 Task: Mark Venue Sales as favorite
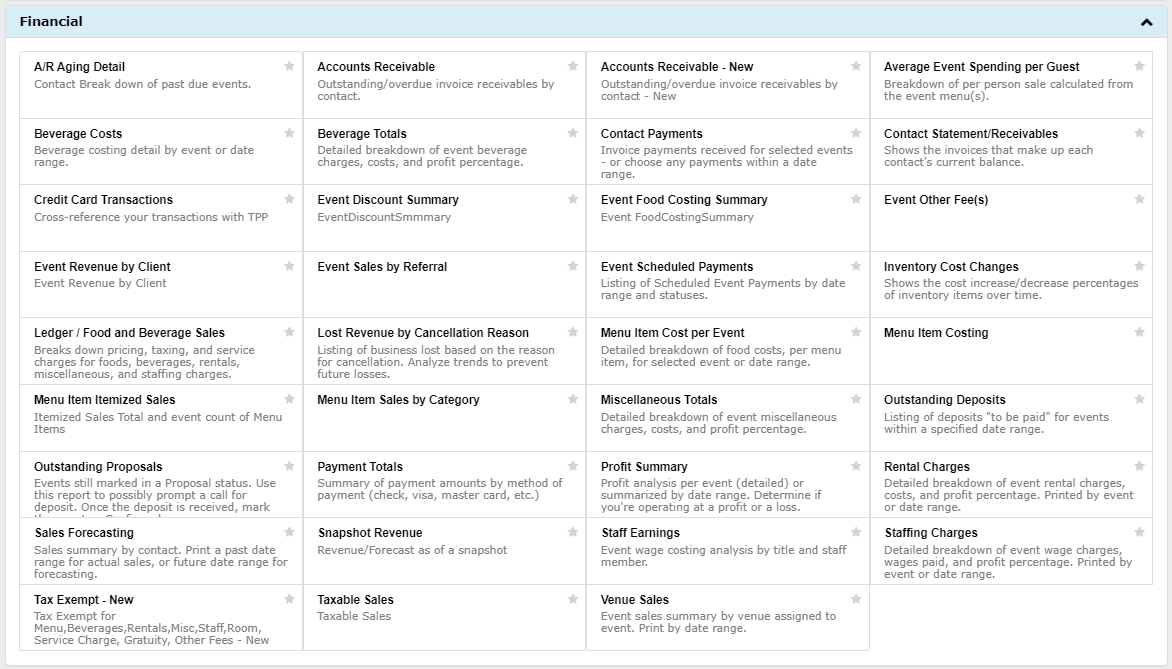point(856,599)
